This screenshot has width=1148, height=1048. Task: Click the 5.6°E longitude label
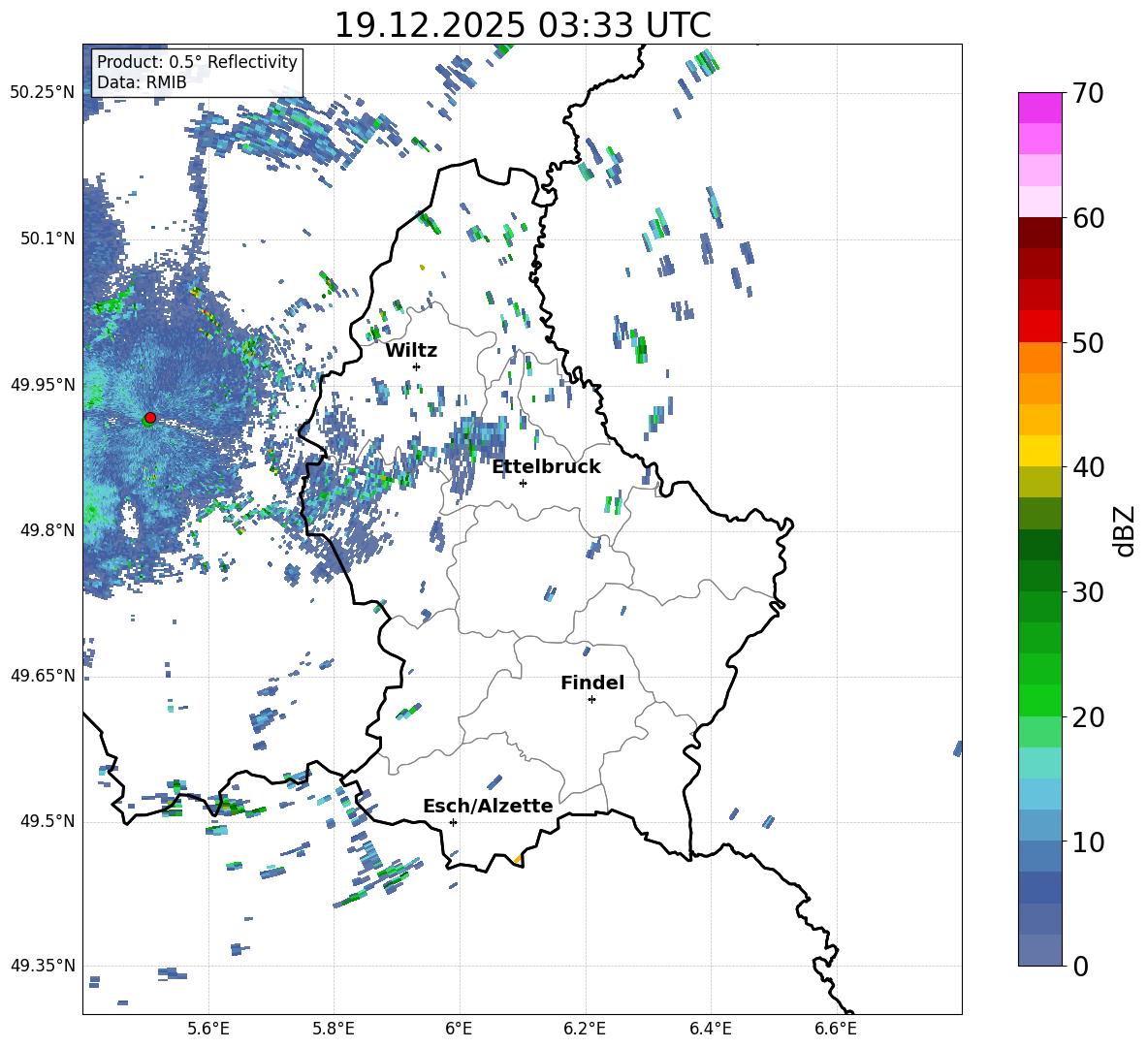pyautogui.click(x=208, y=1029)
